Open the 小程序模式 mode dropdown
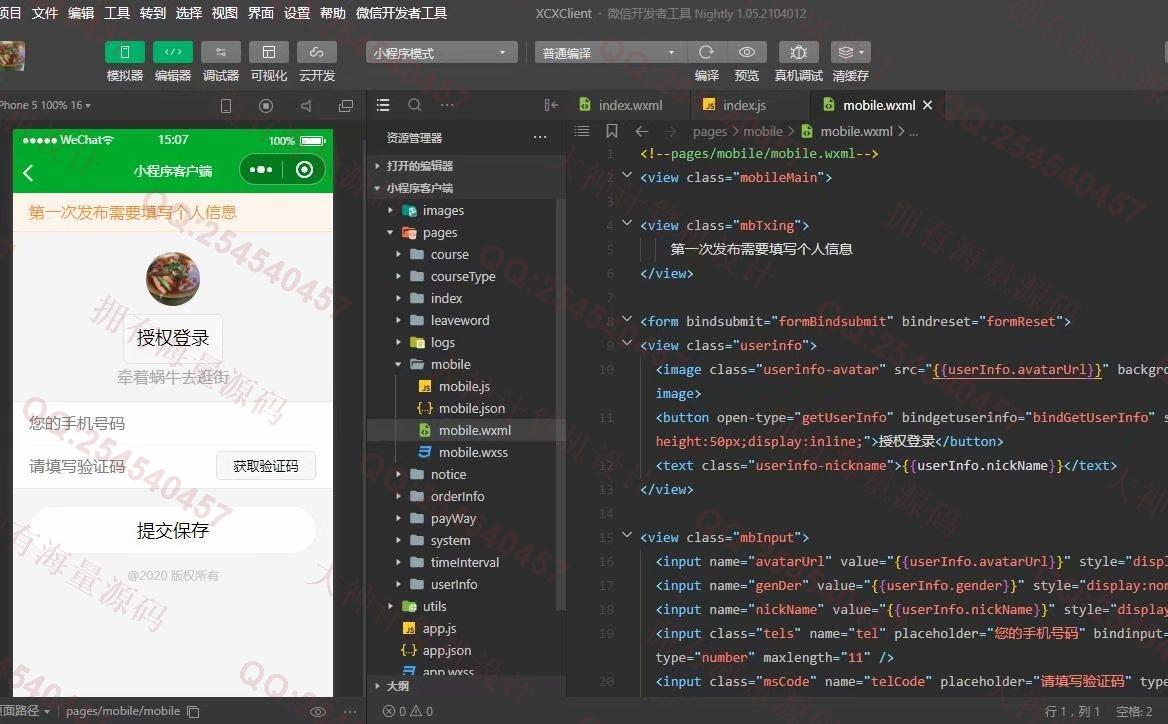Image resolution: width=1168 pixels, height=724 pixels. pos(441,52)
